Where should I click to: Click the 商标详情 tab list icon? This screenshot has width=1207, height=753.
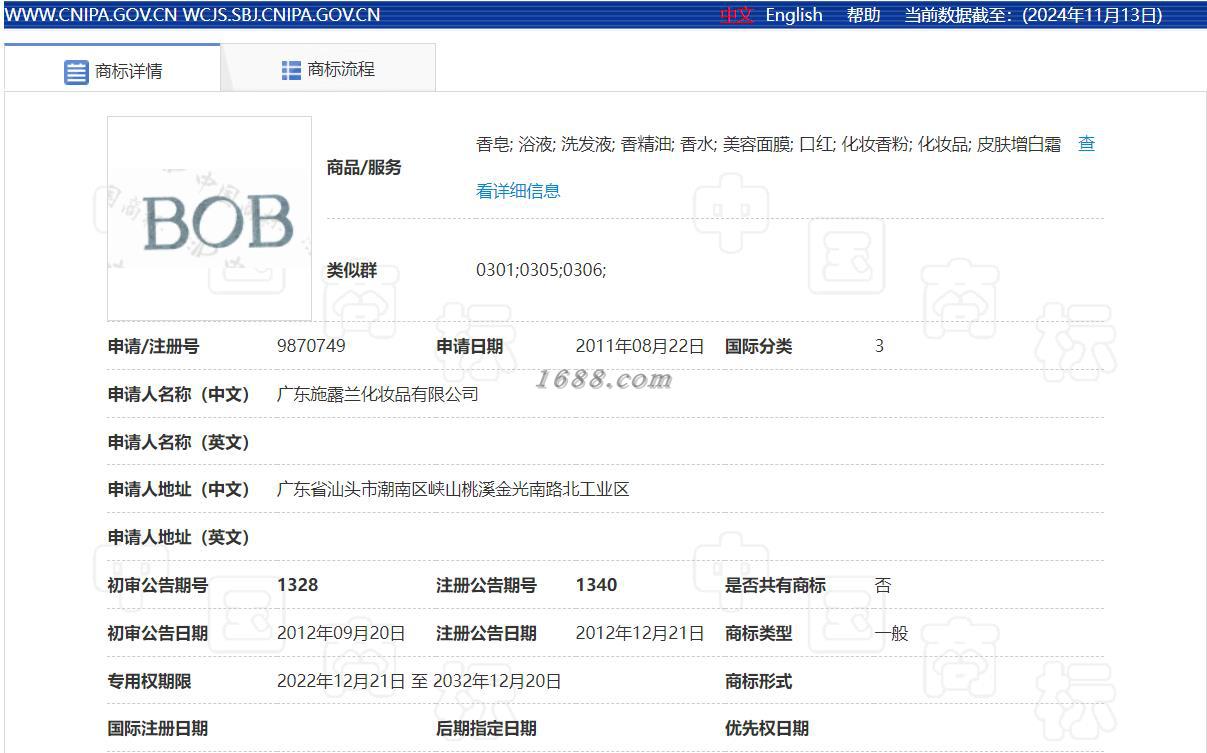(x=77, y=72)
